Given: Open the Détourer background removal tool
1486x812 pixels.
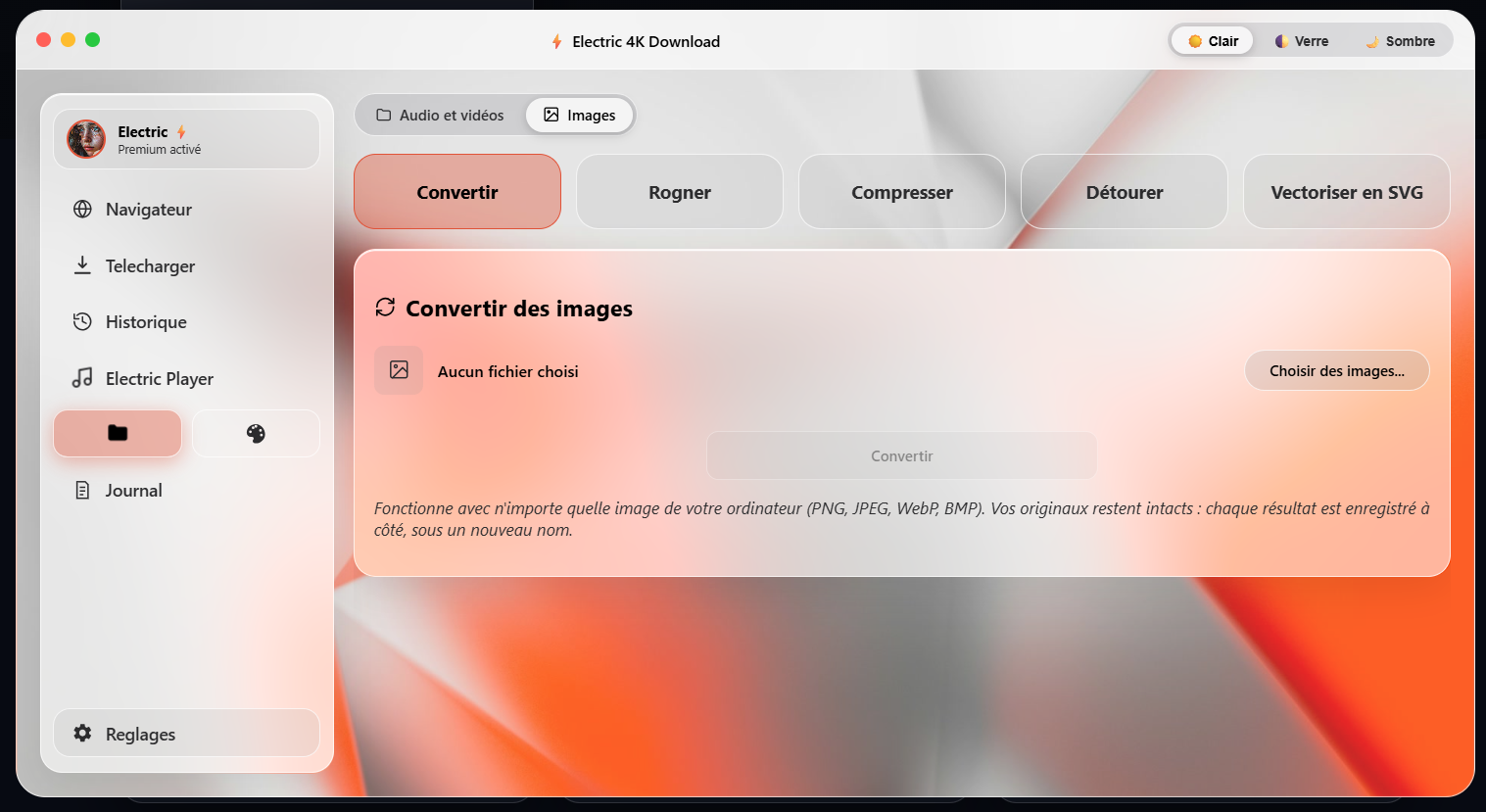Looking at the screenshot, I should pos(1125,192).
